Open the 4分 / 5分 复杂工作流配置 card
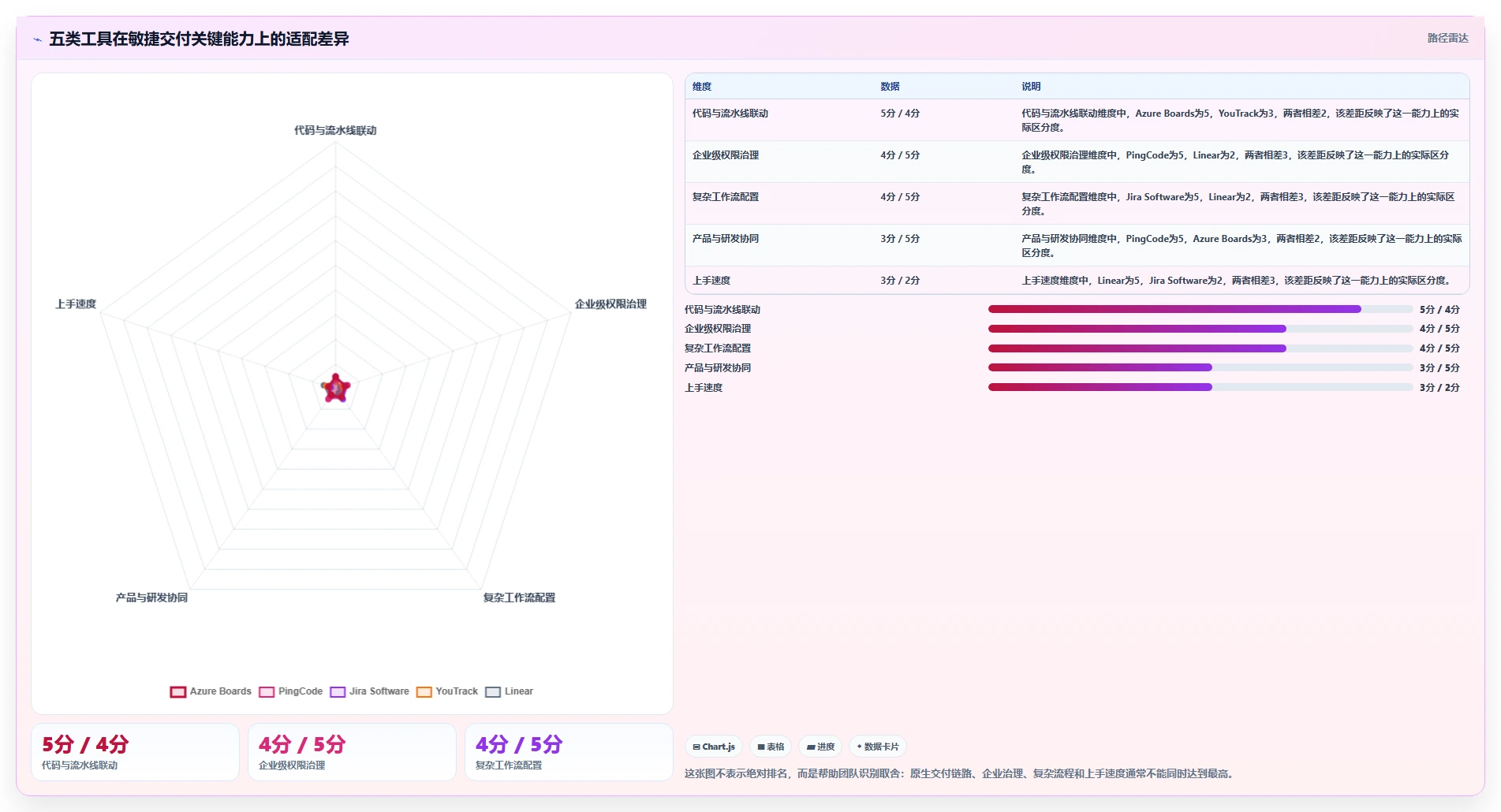 (x=569, y=752)
